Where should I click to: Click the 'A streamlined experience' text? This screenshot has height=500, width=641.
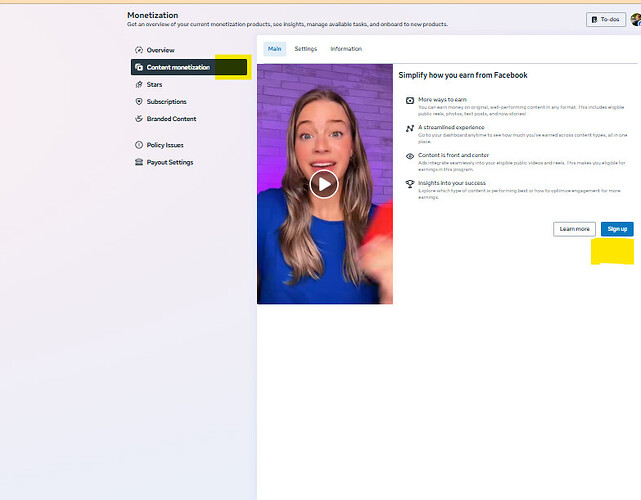pyautogui.click(x=451, y=127)
